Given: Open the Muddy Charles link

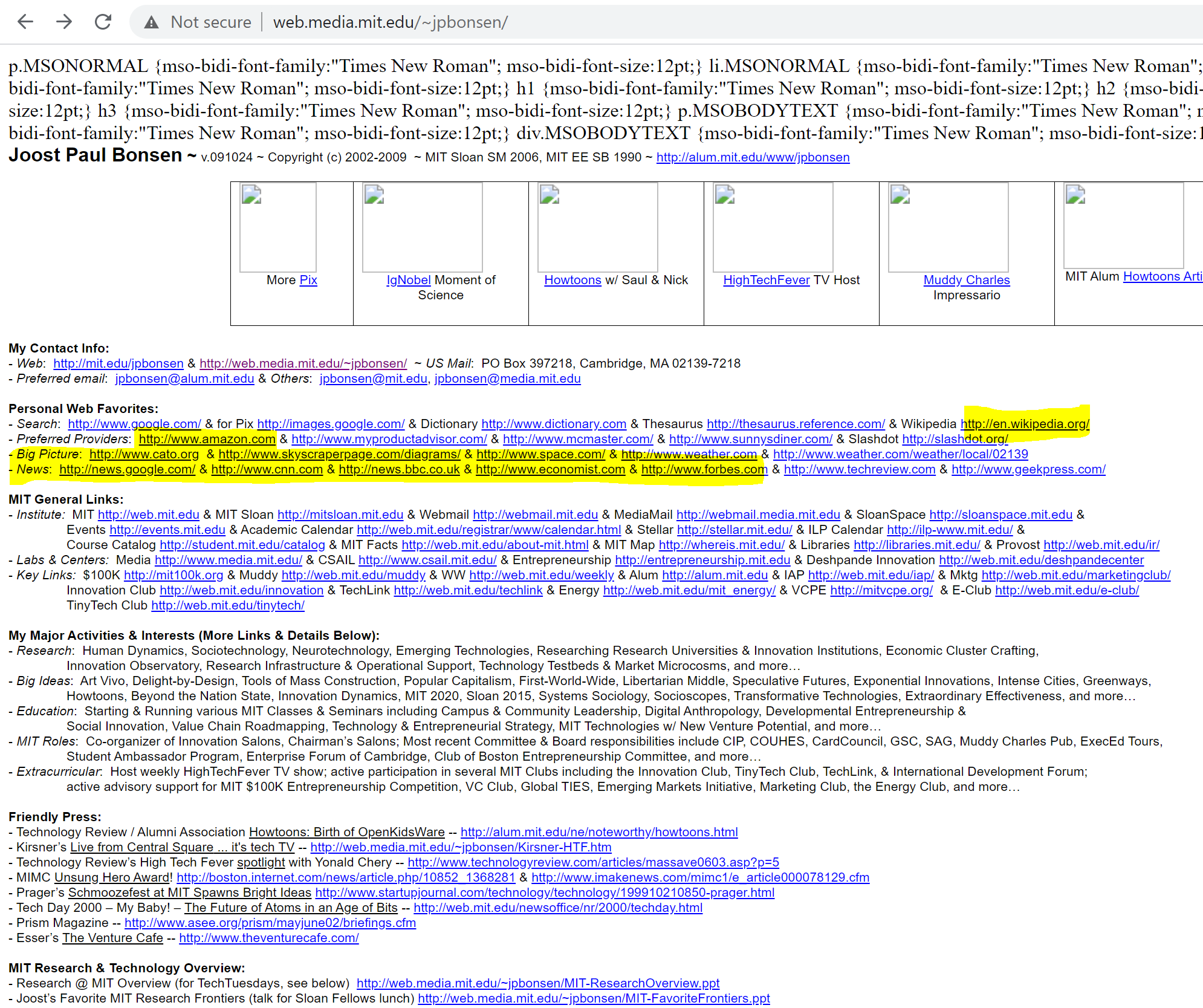Looking at the screenshot, I should tap(967, 280).
